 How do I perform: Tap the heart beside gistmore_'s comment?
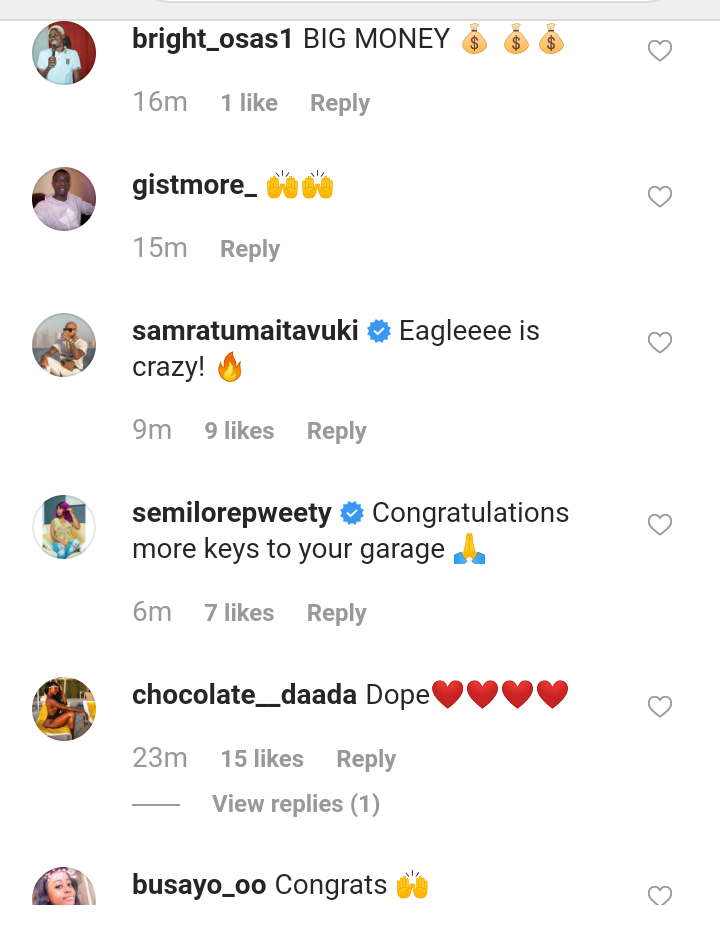[x=659, y=197]
